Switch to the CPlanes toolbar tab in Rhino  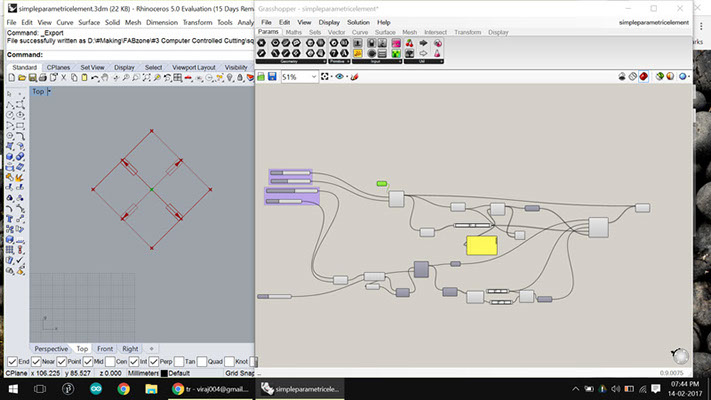point(58,67)
